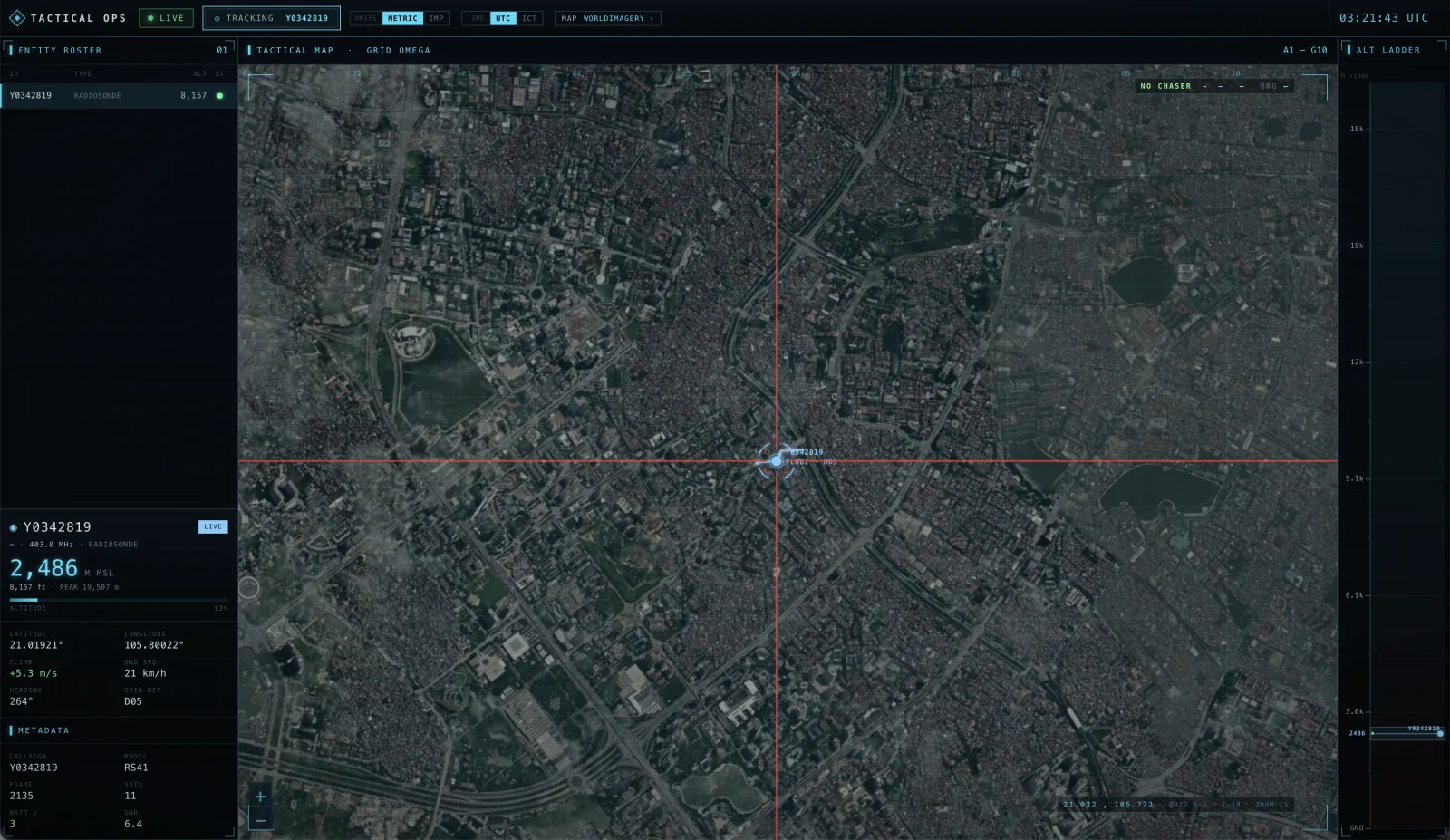Click the climb rate +5.3 m/s
Viewport: 1450px width, 840px height.
click(34, 673)
